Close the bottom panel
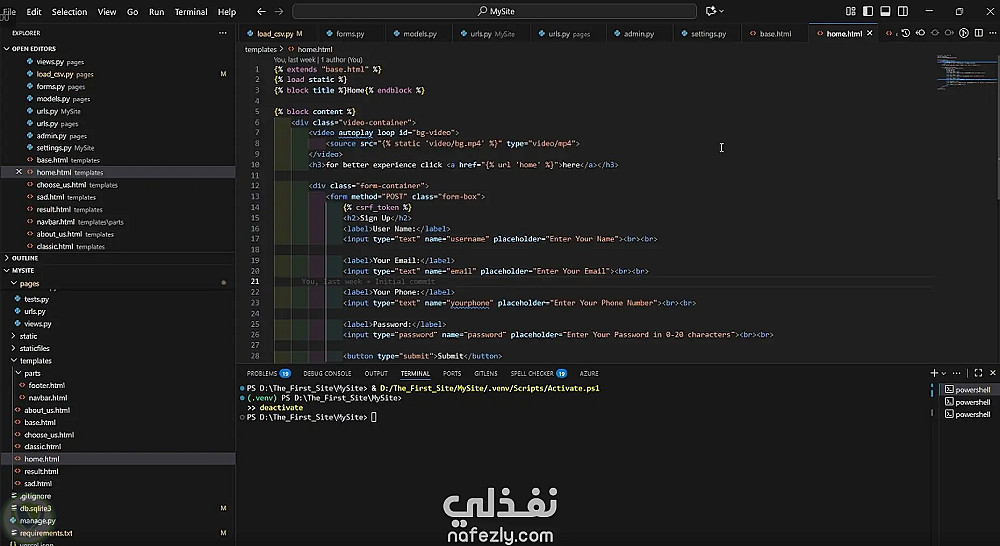 992,373
